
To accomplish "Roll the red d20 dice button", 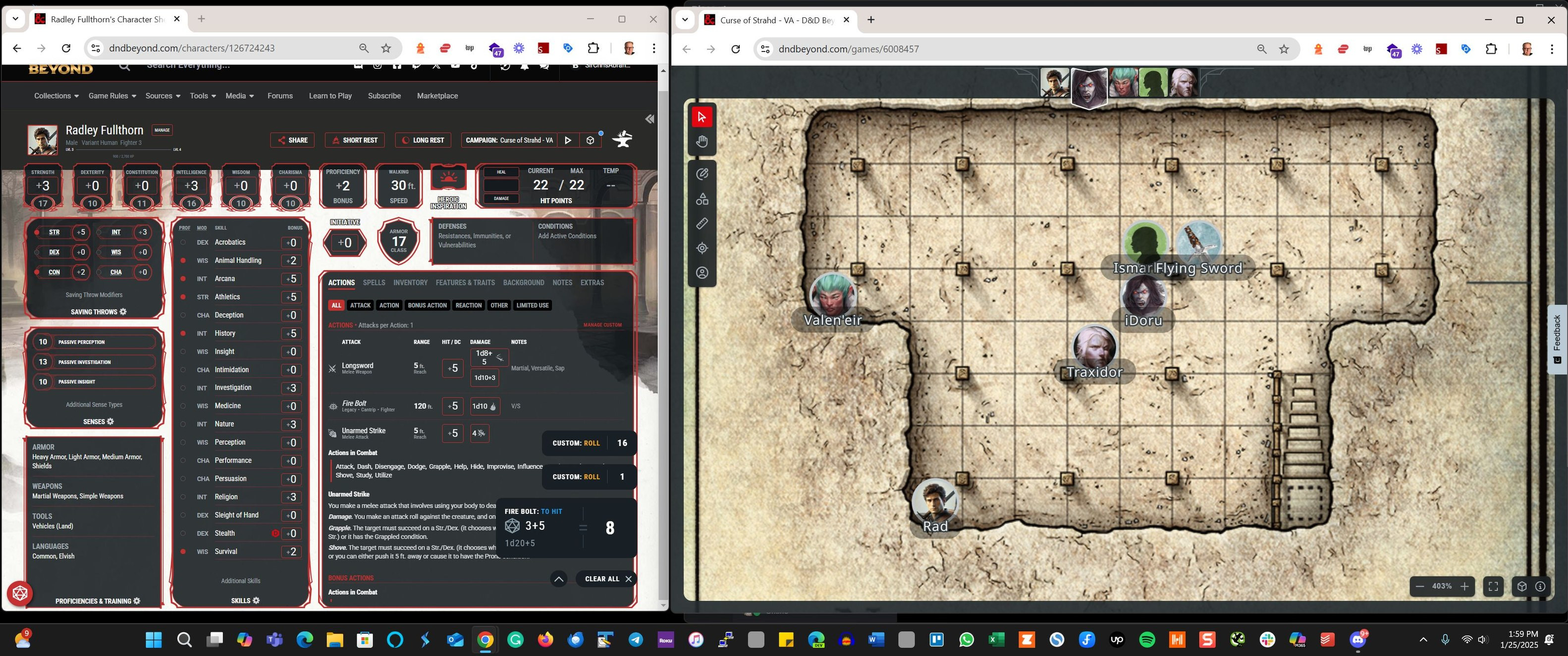I will (19, 593).
